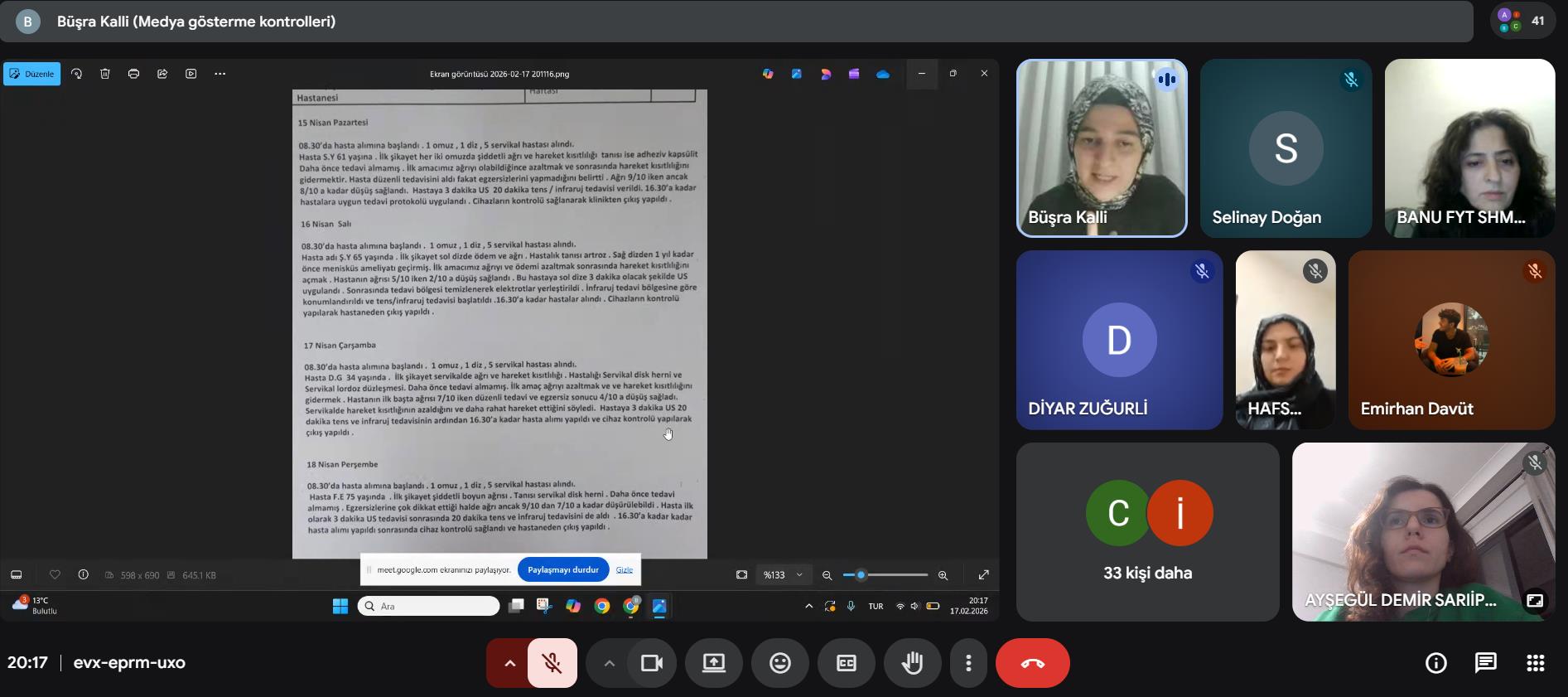Open the emoji reactions button
The height and width of the screenshot is (697, 1568).
coord(779,663)
